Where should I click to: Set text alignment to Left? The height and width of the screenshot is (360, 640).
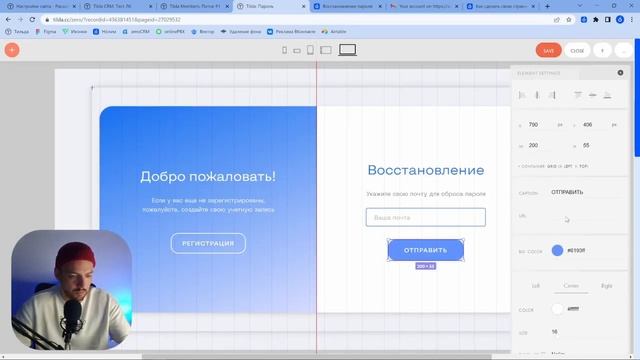click(x=536, y=286)
